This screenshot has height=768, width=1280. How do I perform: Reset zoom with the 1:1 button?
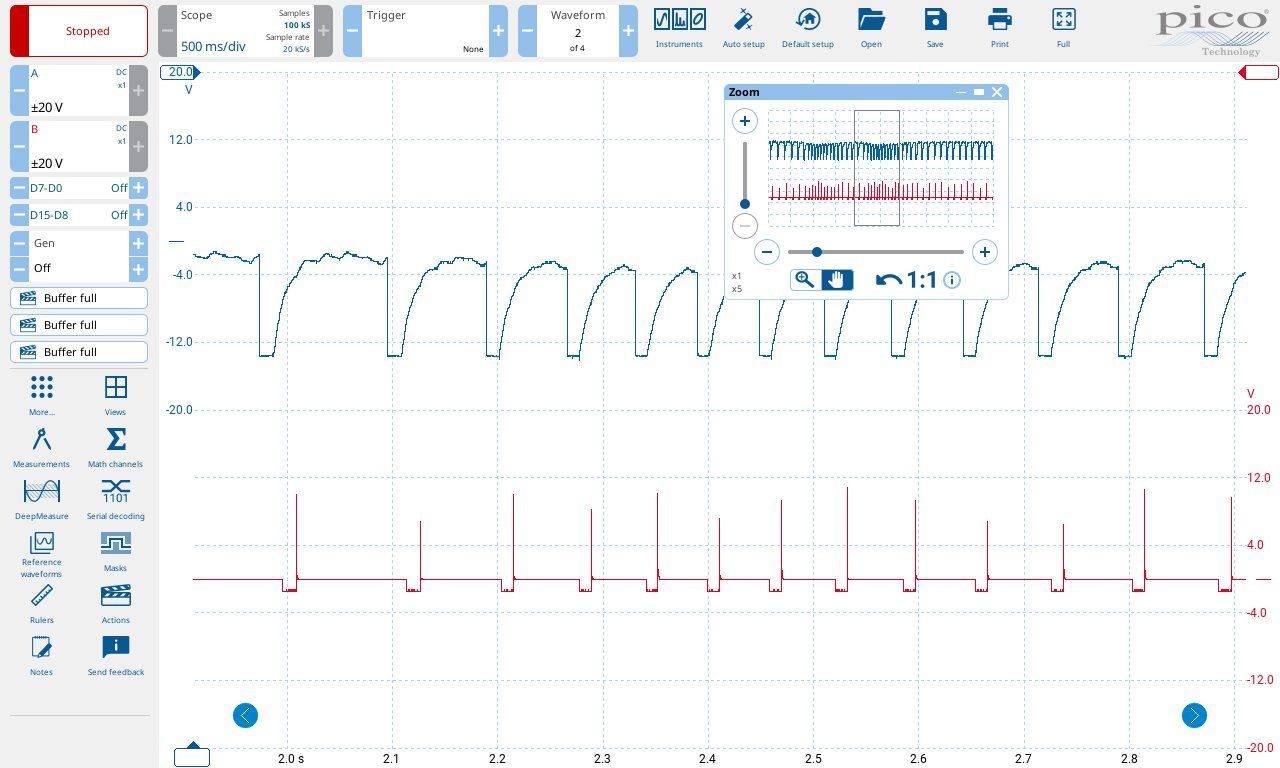click(x=907, y=280)
